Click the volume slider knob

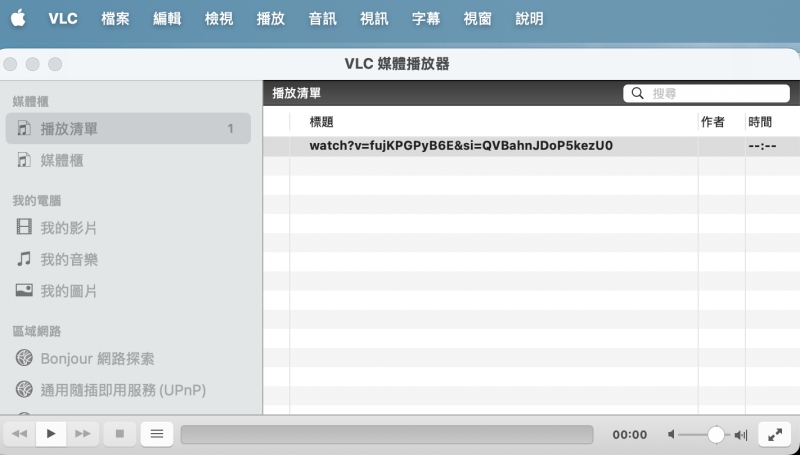click(716, 435)
